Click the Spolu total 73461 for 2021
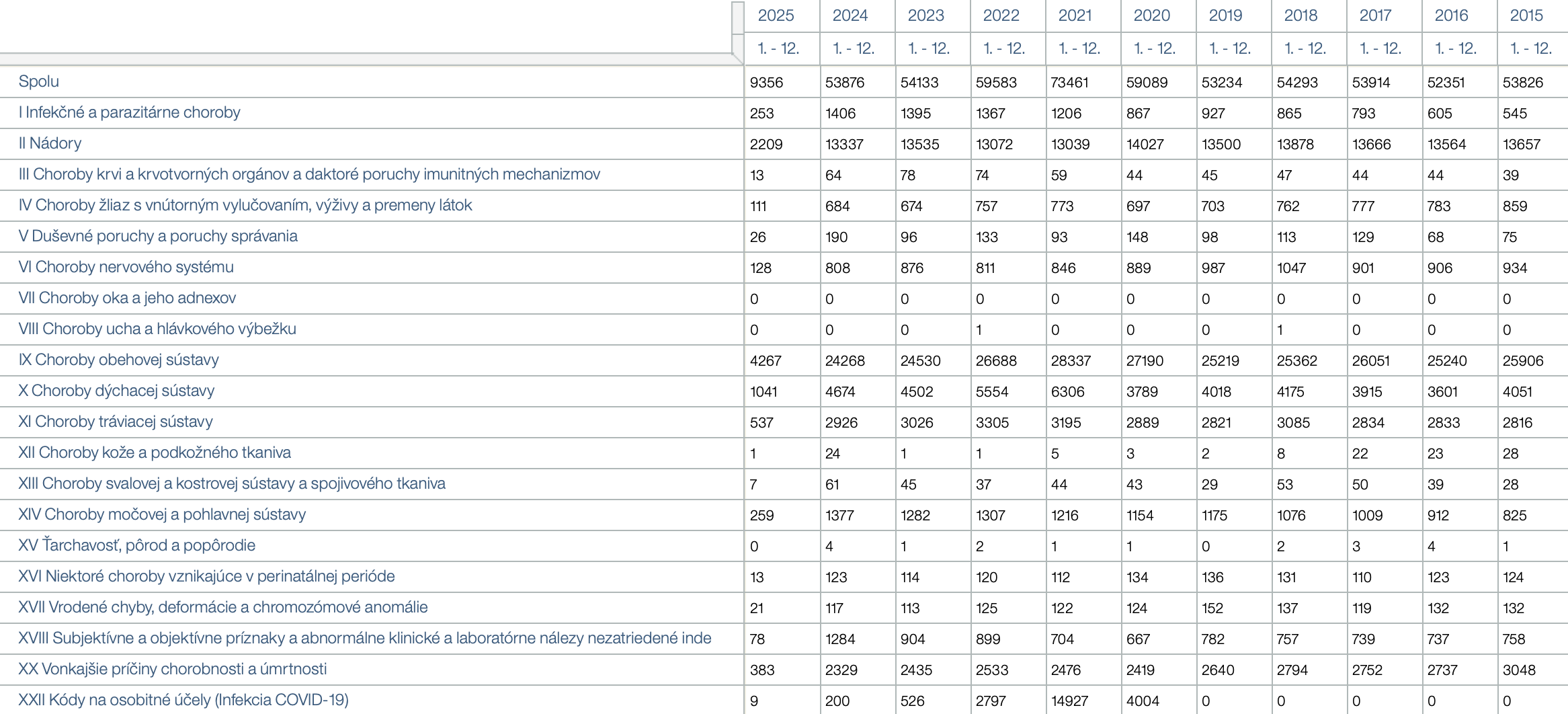This screenshot has height=714, width=1568. coord(1069,83)
